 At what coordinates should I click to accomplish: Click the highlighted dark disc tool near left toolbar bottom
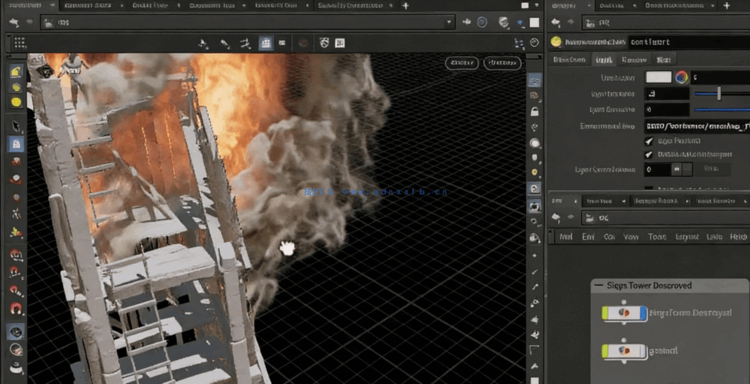pos(16,331)
